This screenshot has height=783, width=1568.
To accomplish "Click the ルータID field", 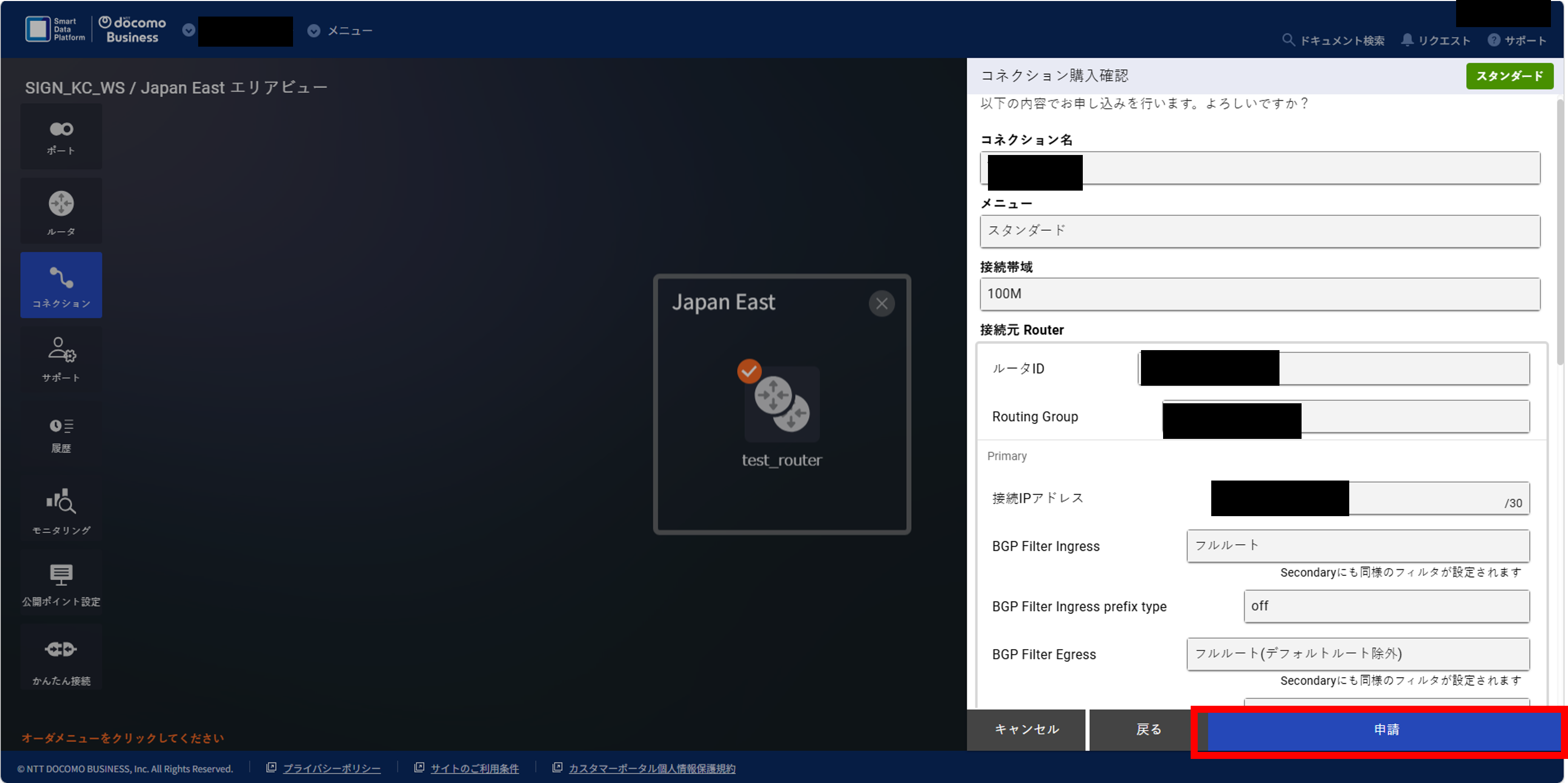I will point(1333,368).
